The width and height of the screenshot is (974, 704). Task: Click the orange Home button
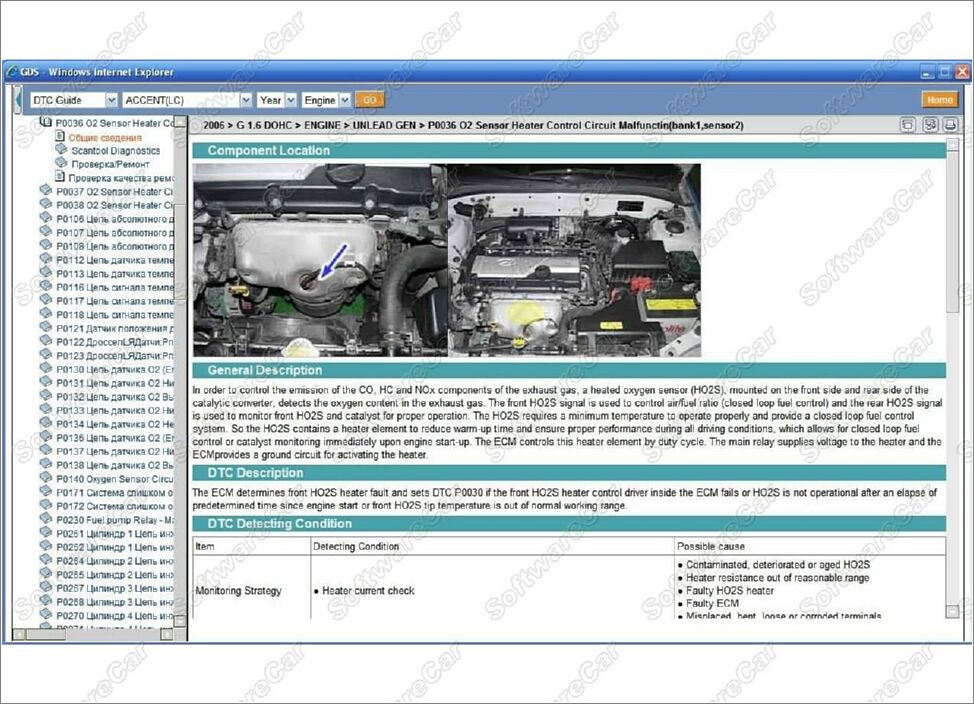(x=939, y=100)
